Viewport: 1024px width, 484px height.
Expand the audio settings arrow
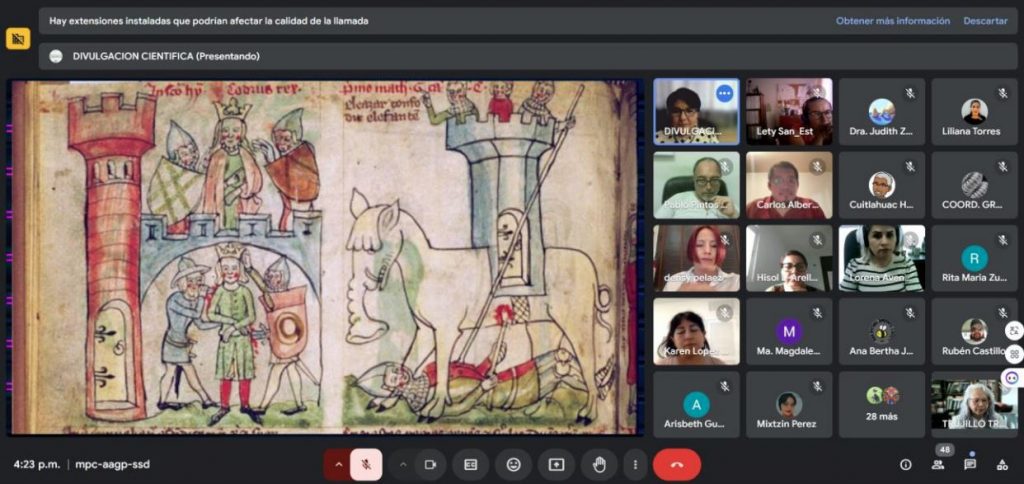[338, 464]
